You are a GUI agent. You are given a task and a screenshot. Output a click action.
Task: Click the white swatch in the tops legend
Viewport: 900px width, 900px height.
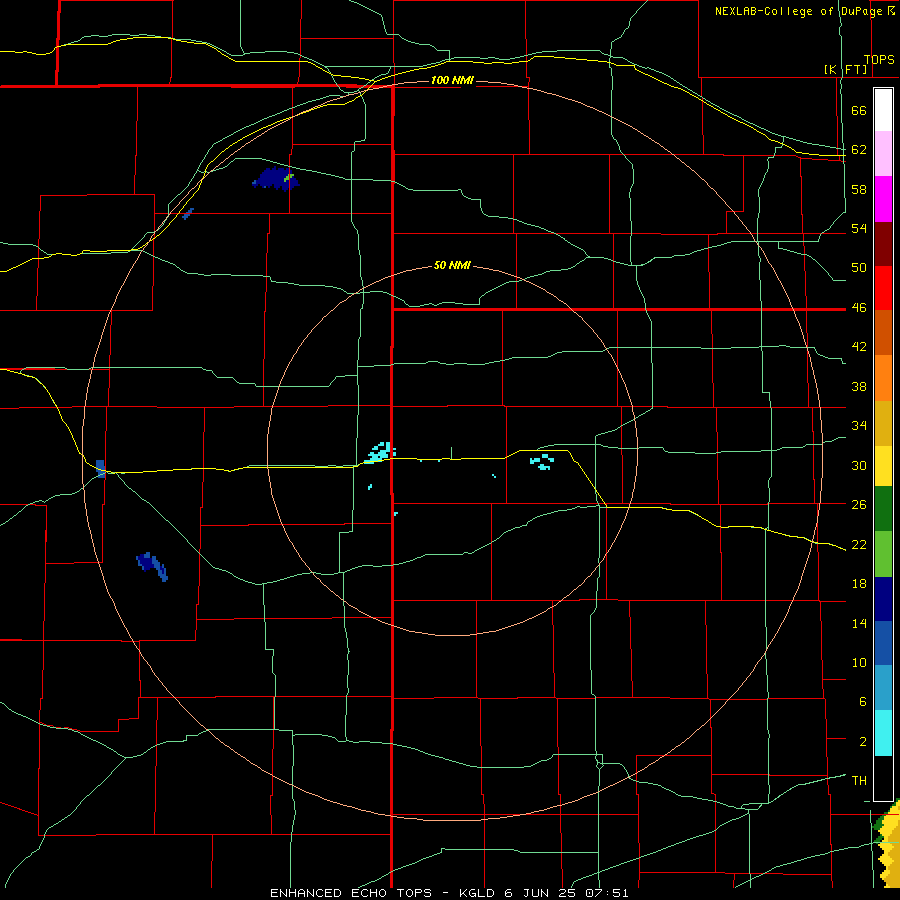tap(883, 110)
